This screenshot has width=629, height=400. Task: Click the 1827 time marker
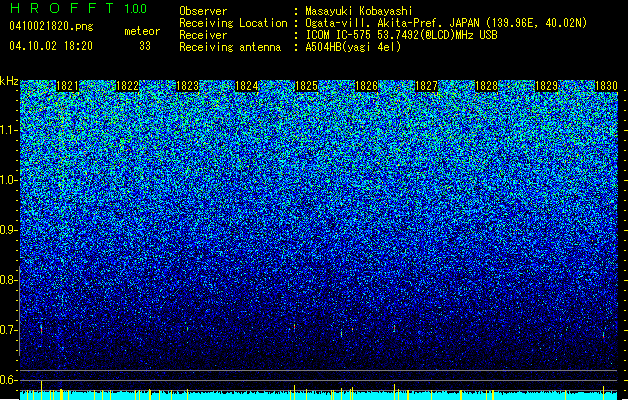[426, 86]
